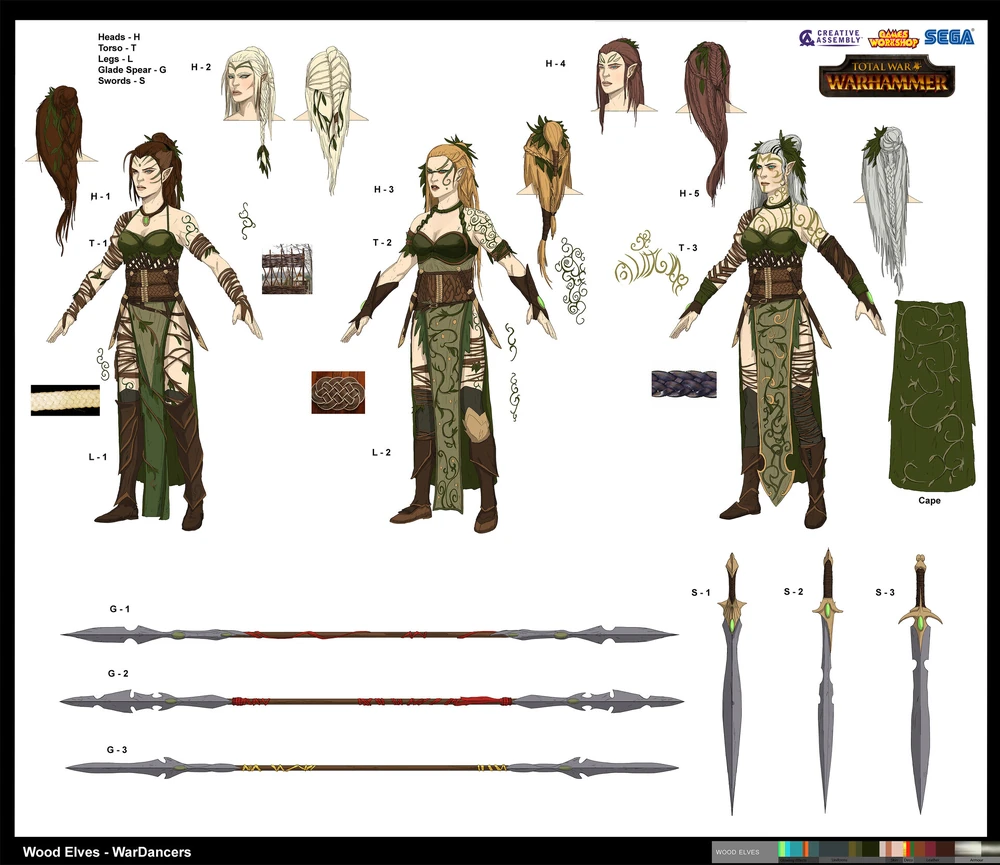Select the woven wicker fence reference photo
The height and width of the screenshot is (865, 1000).
click(287, 269)
